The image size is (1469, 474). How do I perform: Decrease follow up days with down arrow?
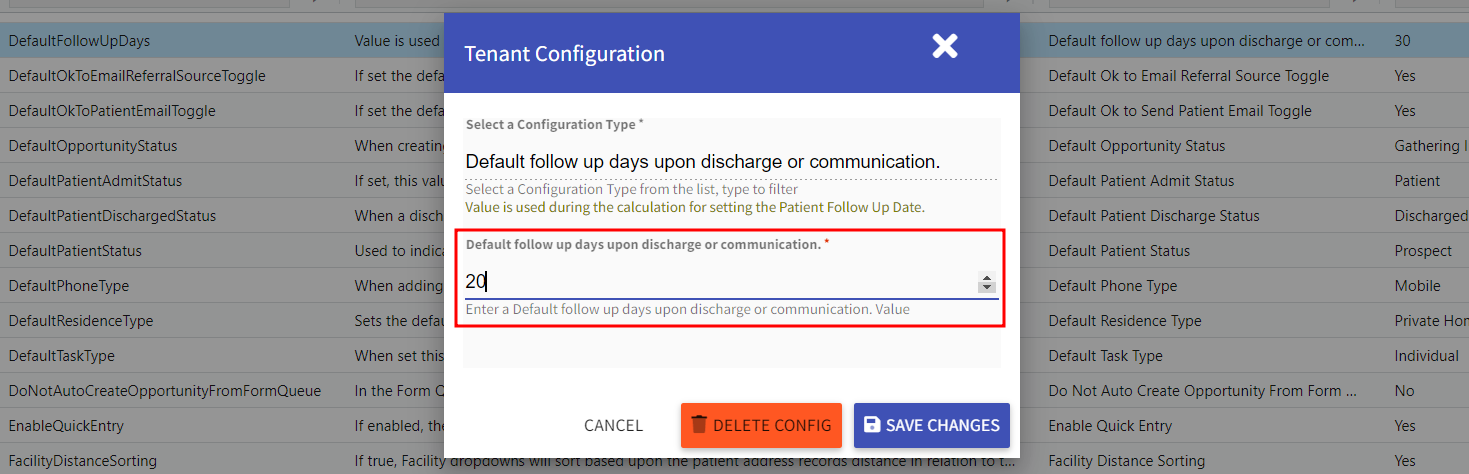[986, 288]
